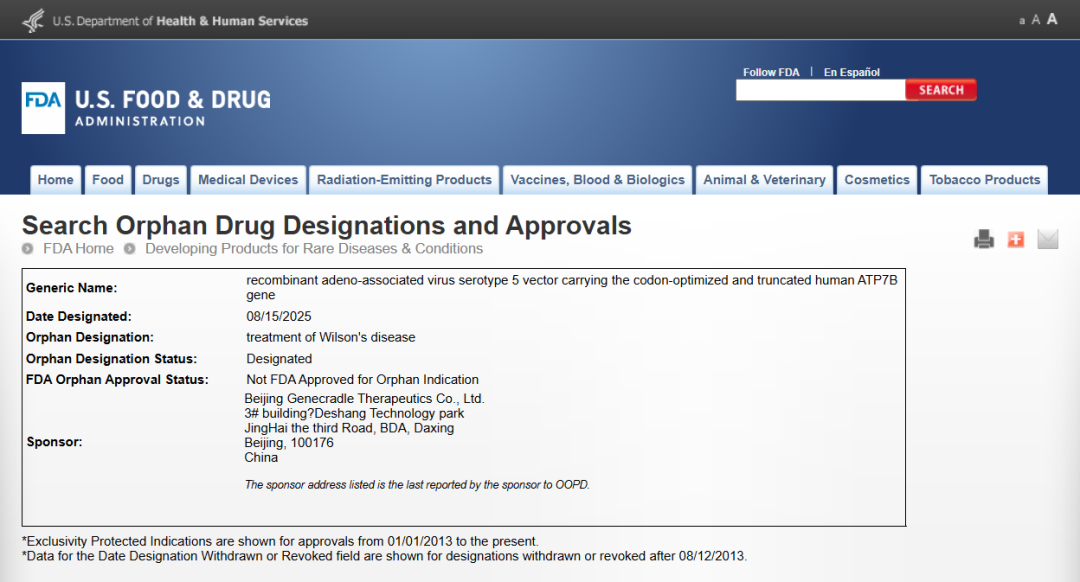Select largest text size letter
1080x582 pixels.
coord(1052,19)
